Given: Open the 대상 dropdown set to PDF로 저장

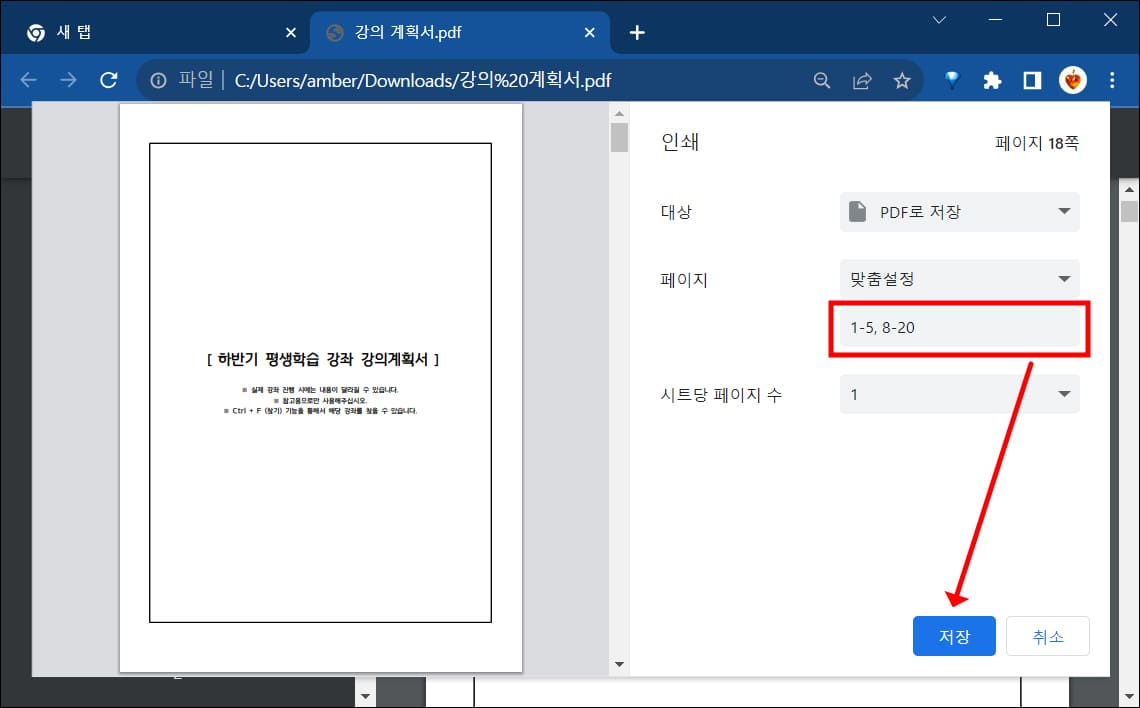Looking at the screenshot, I should 958,212.
